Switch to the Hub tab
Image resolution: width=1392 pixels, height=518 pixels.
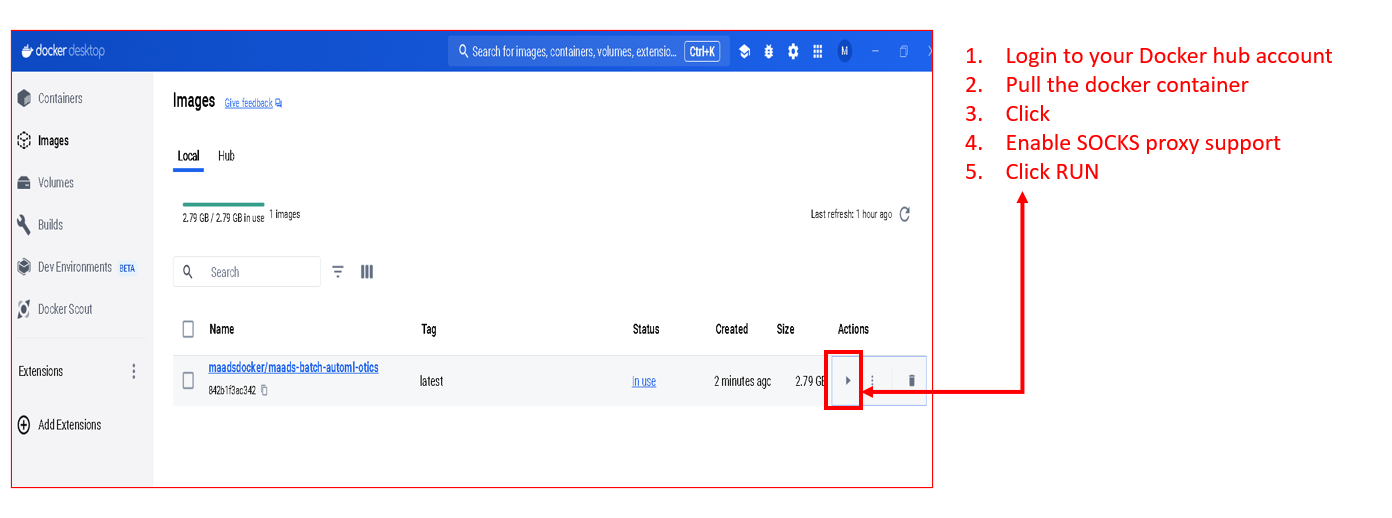226,156
